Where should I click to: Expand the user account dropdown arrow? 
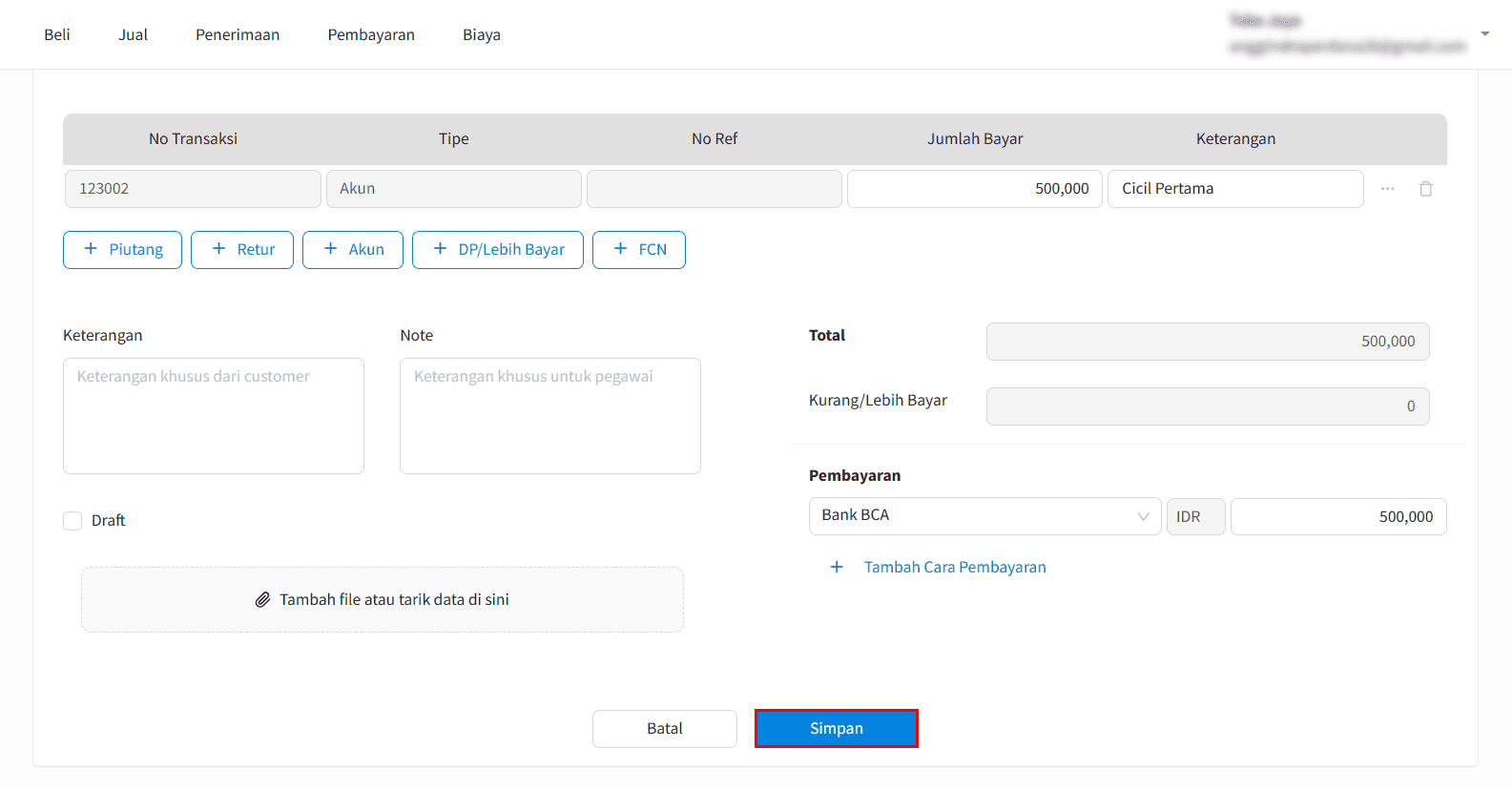pyautogui.click(x=1485, y=34)
